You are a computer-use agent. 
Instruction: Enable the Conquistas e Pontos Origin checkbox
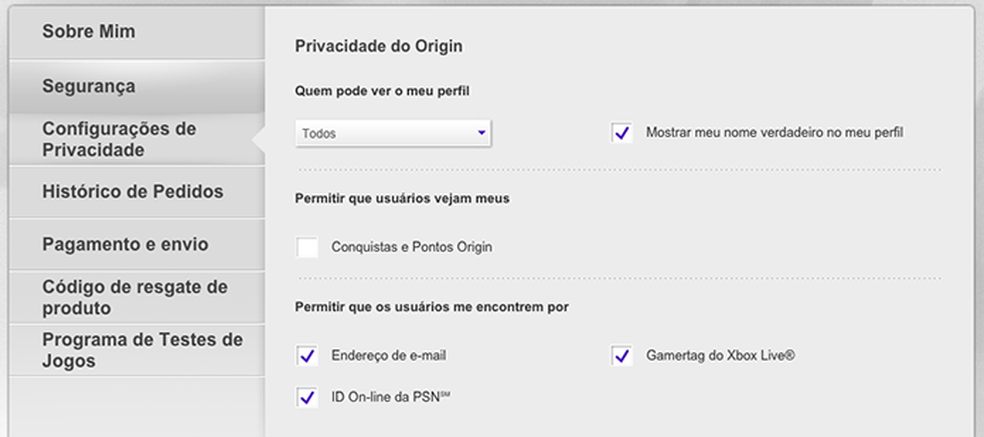coord(307,247)
